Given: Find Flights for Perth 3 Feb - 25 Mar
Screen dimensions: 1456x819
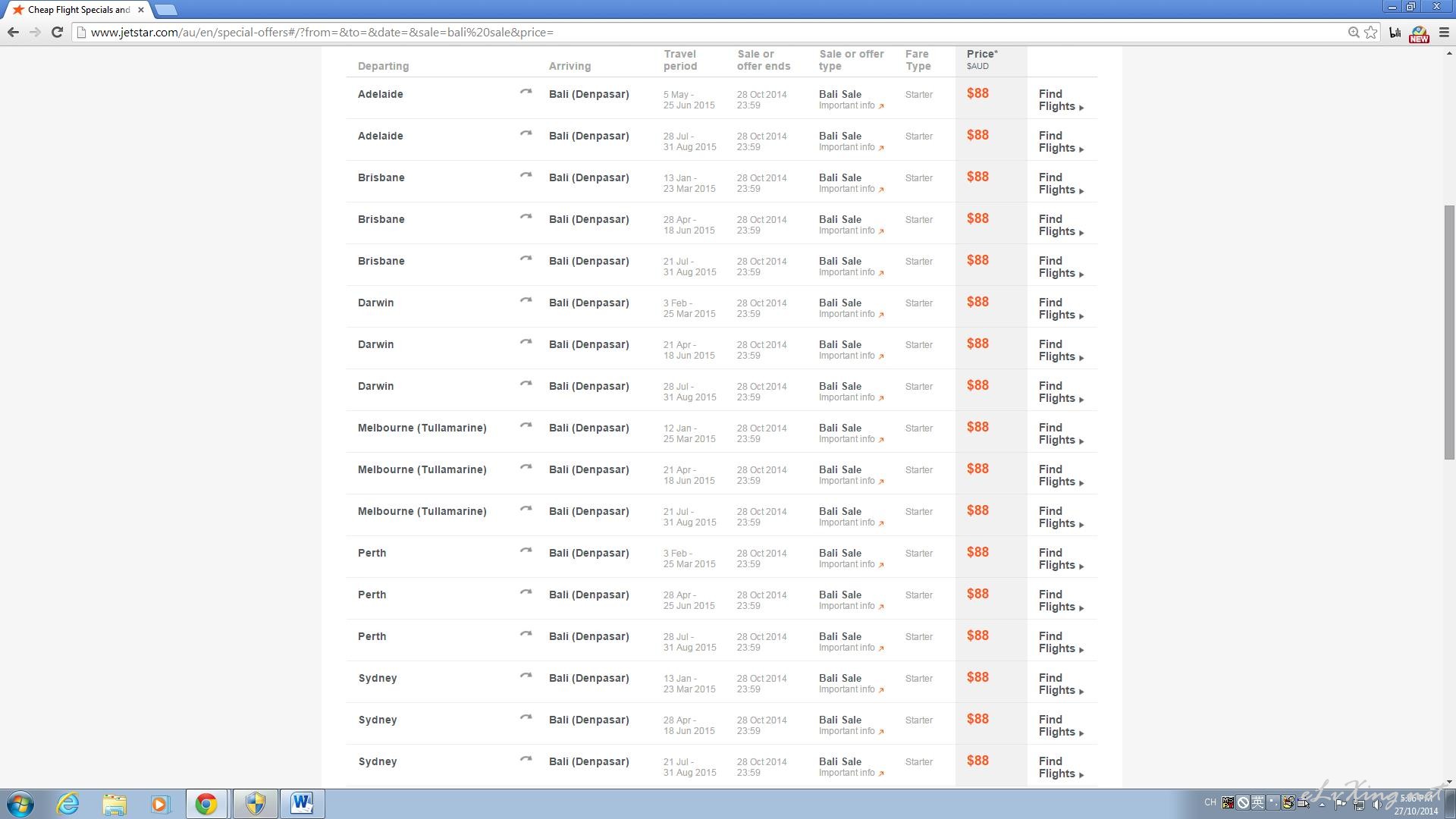Looking at the screenshot, I should pos(1061,559).
